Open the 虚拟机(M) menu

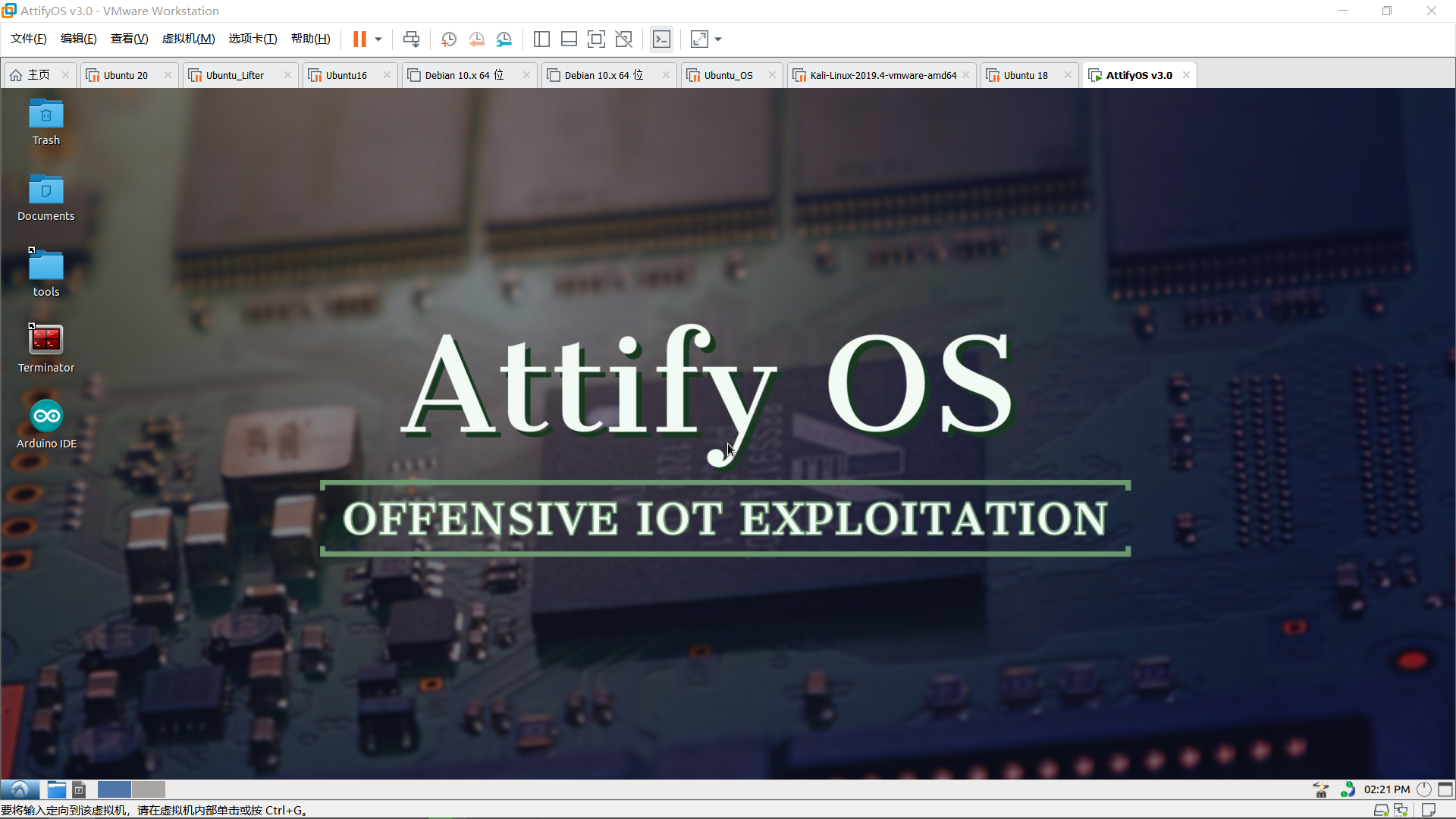coord(188,39)
